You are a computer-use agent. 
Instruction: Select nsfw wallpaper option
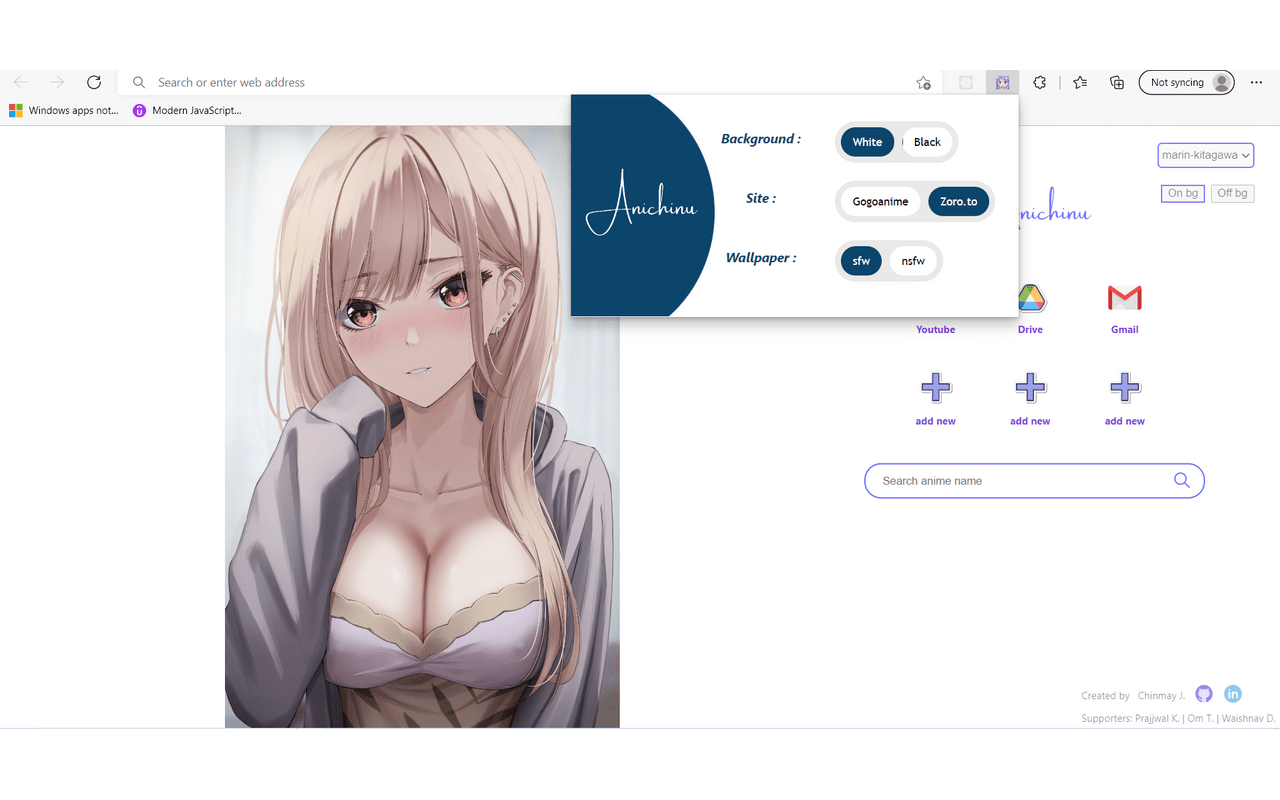pos(913,261)
